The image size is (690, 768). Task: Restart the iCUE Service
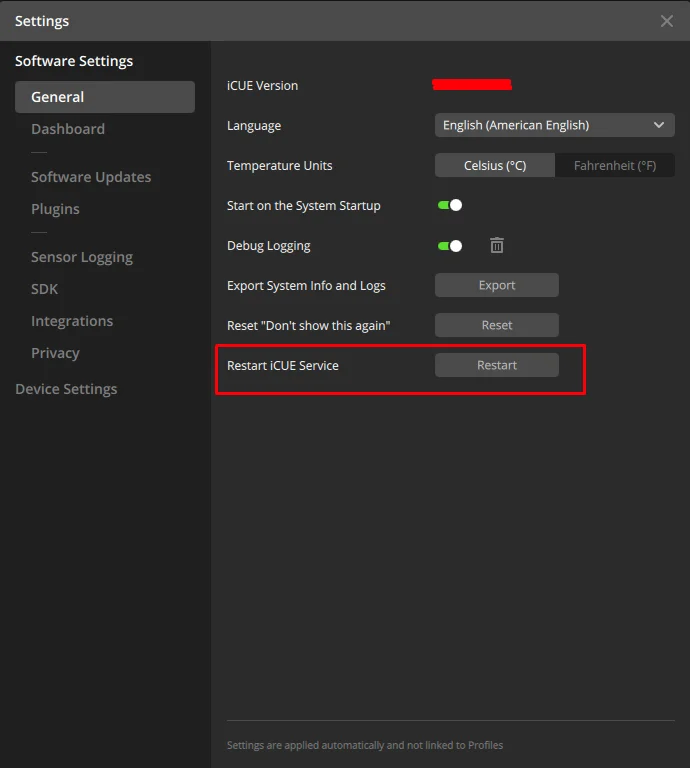tap(496, 365)
